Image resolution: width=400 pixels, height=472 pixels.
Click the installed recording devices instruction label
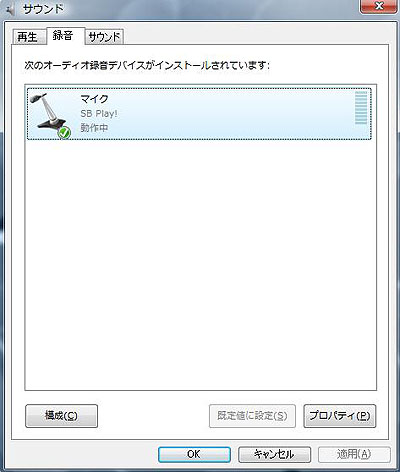[x=147, y=65]
